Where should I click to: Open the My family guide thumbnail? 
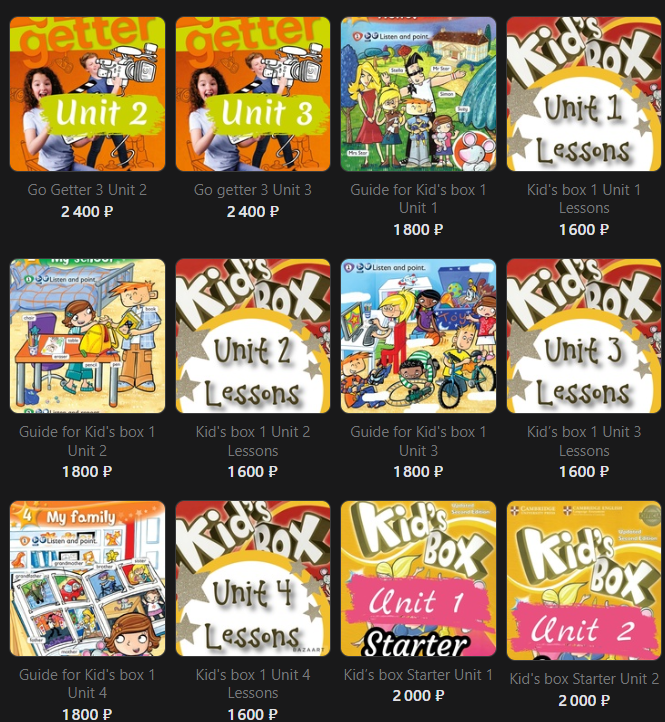87,578
